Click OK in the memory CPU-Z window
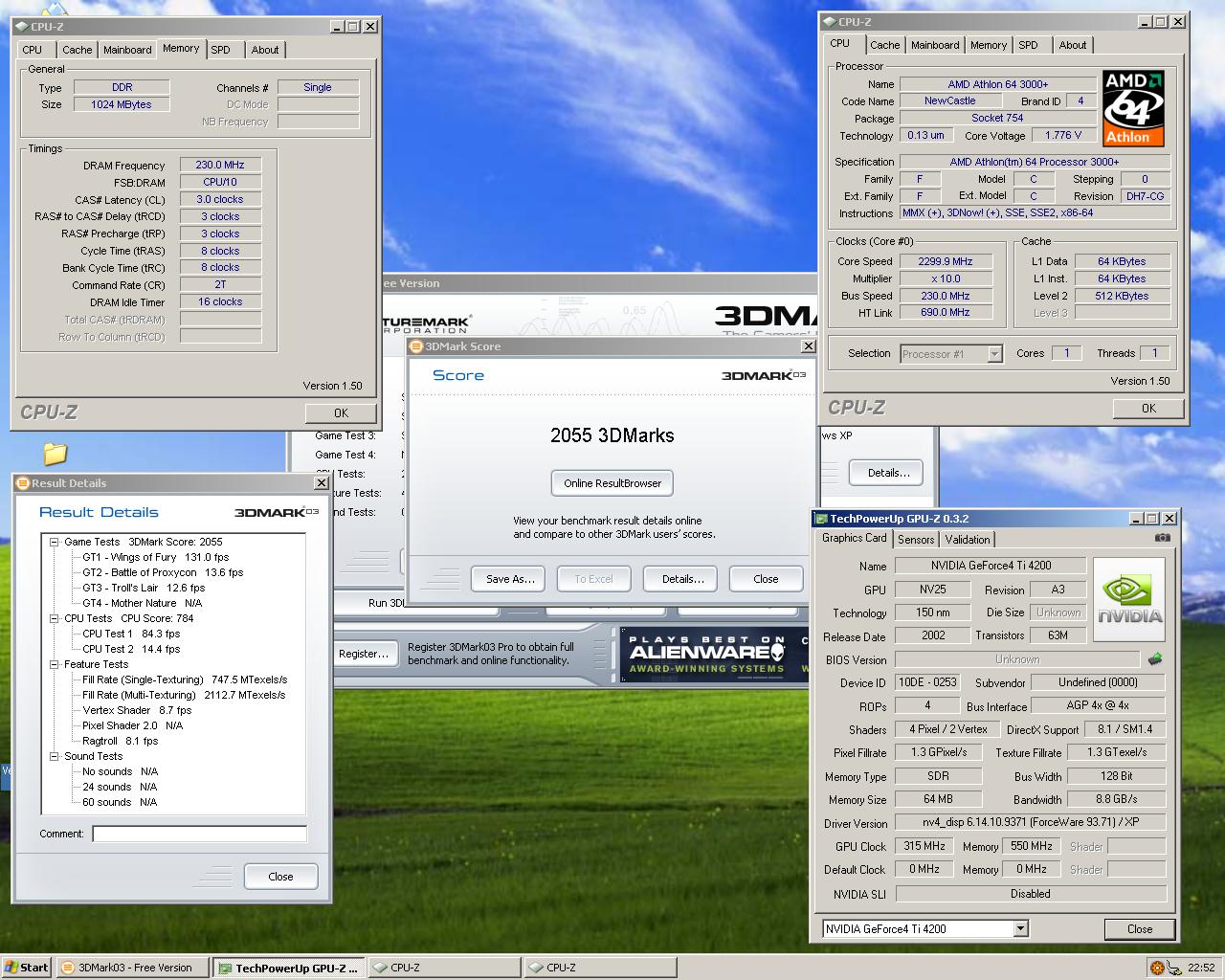1225x980 pixels. [341, 412]
